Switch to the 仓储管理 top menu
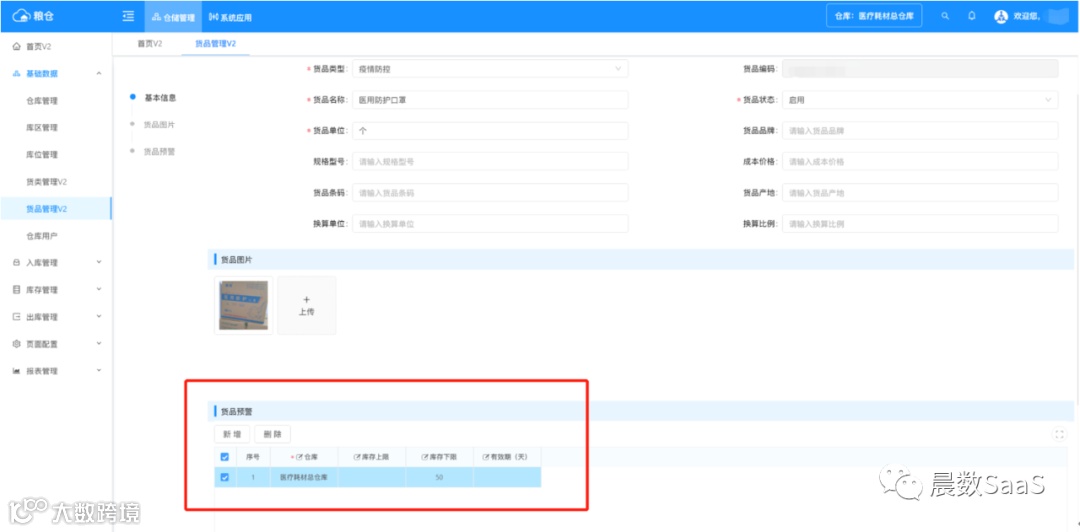 [173, 17]
